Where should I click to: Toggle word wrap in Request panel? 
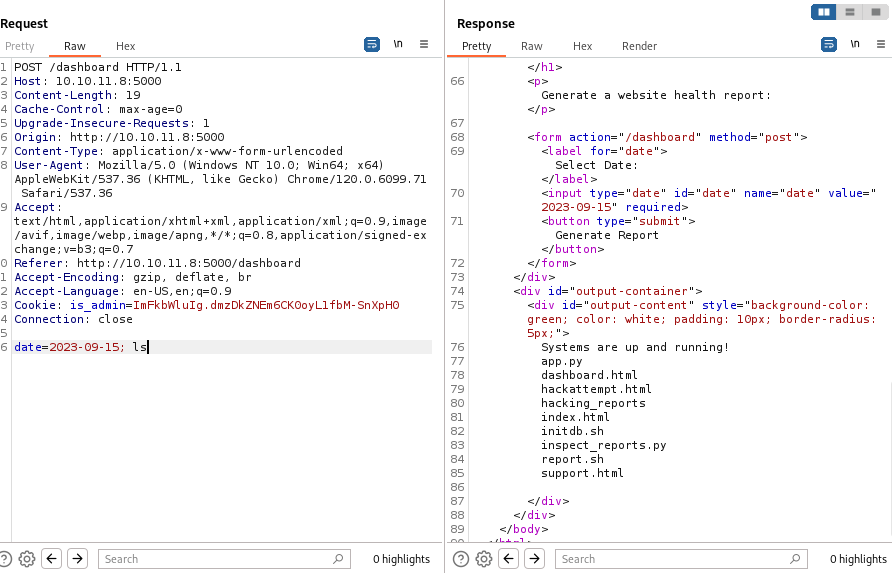pyautogui.click(x=371, y=44)
